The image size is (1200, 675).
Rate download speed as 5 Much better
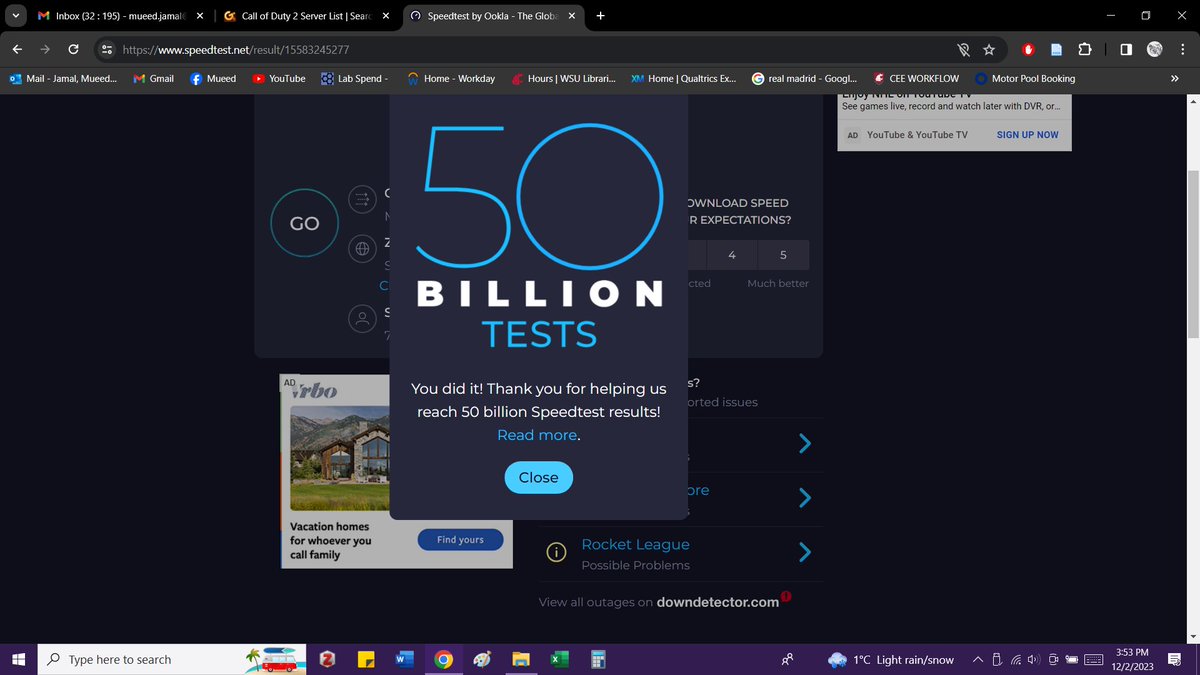click(x=783, y=255)
